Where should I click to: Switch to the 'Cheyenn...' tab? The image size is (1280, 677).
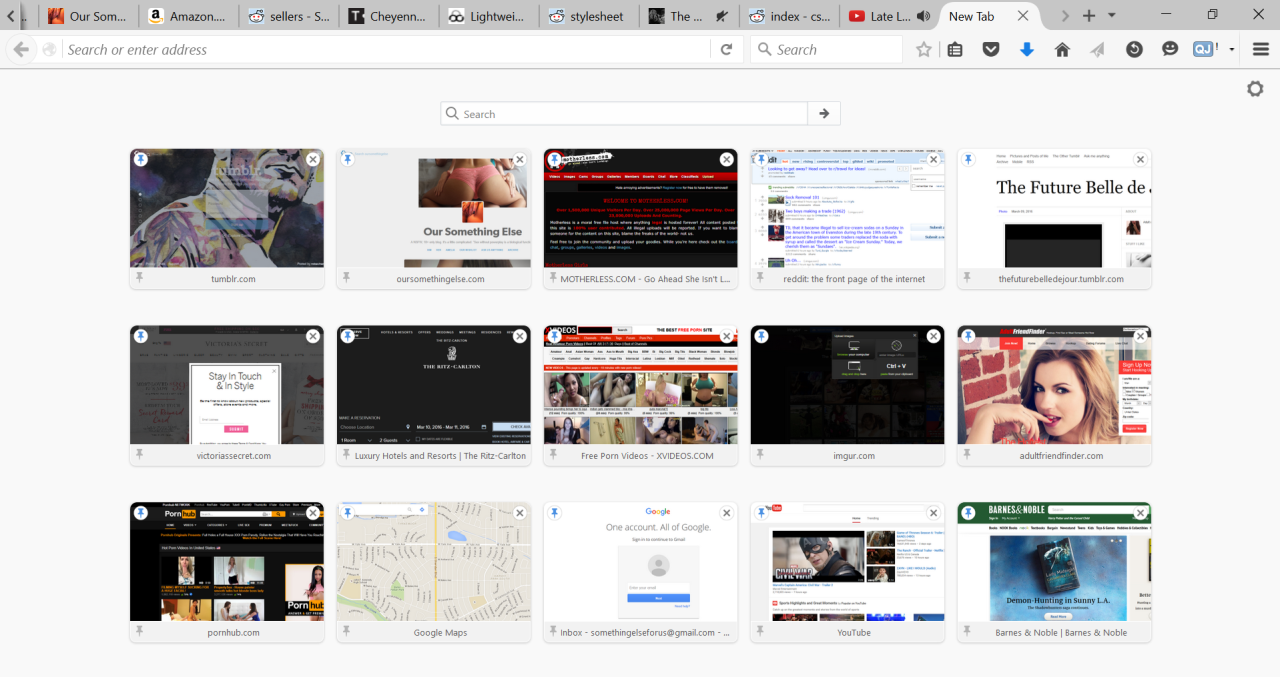pos(388,16)
